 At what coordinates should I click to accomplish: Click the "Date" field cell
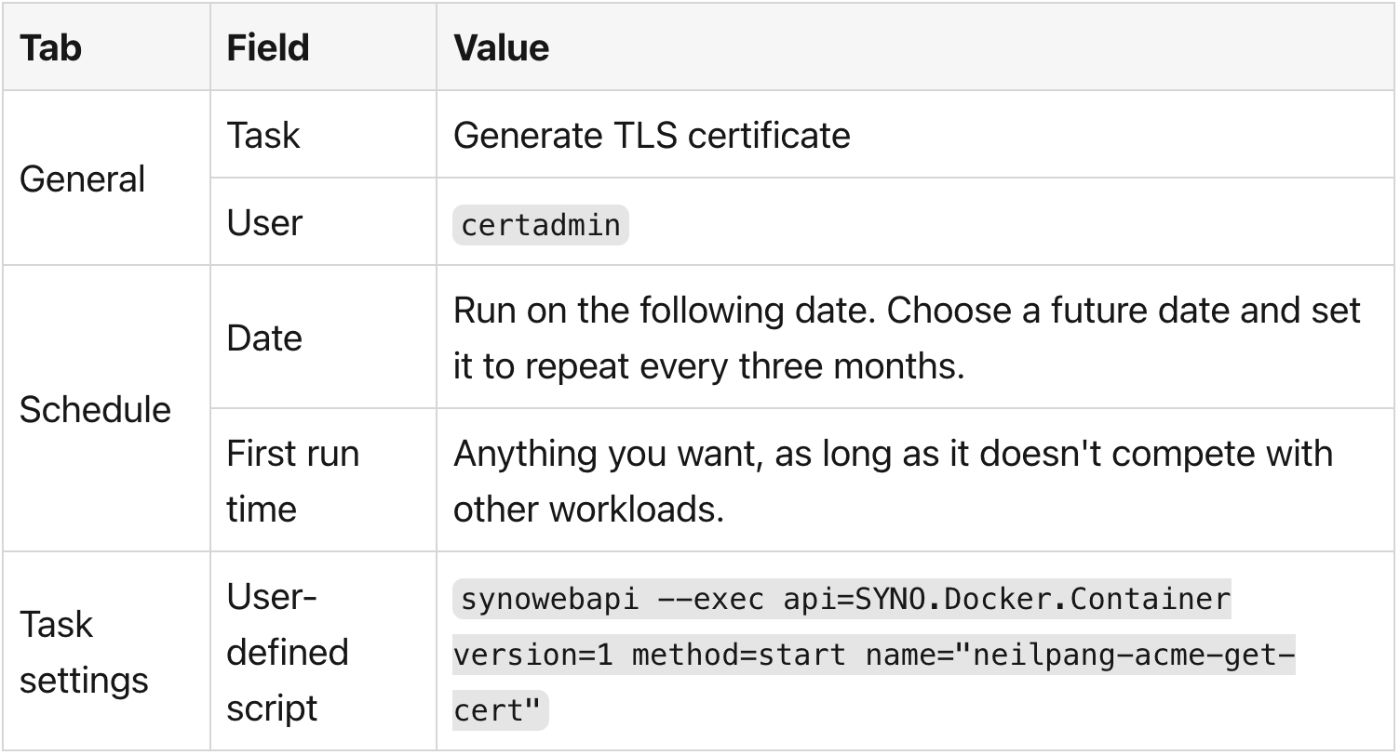(x=264, y=338)
